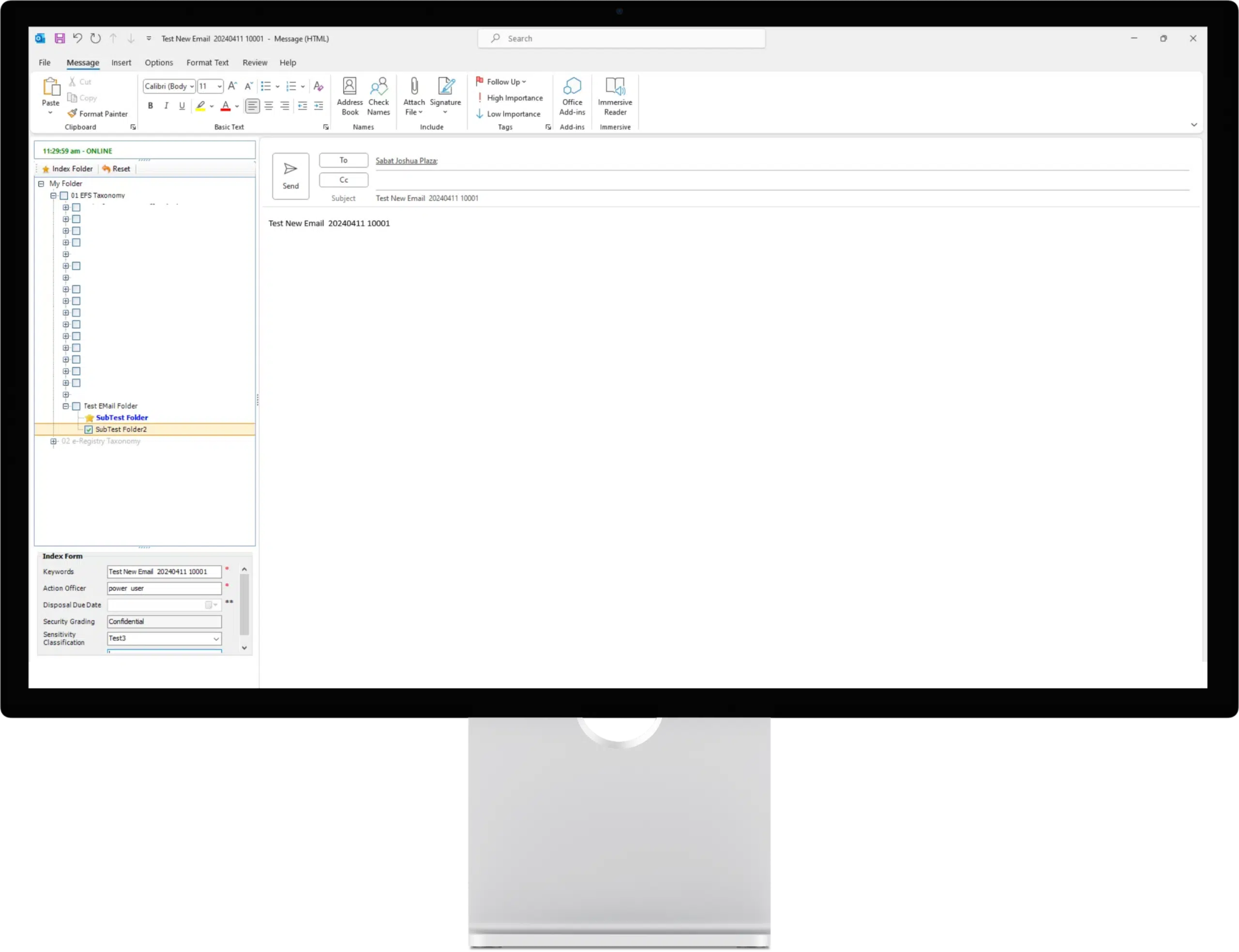Launch Immersive Reader
The width and height of the screenshot is (1239, 952).
[x=615, y=96]
